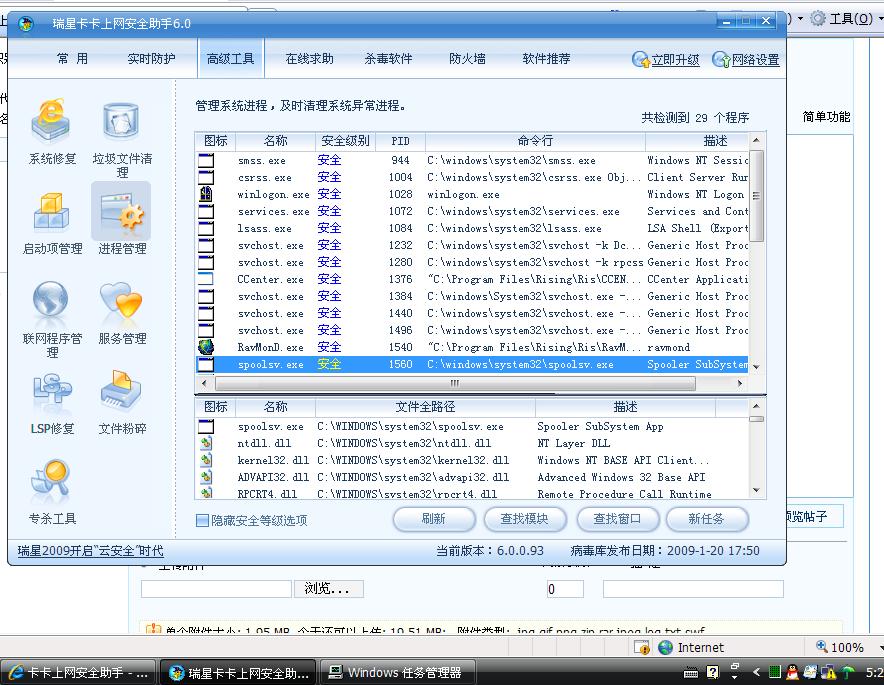Screen dimensions: 884x685
Task: Click the 刷新 refresh button
Action: point(434,519)
